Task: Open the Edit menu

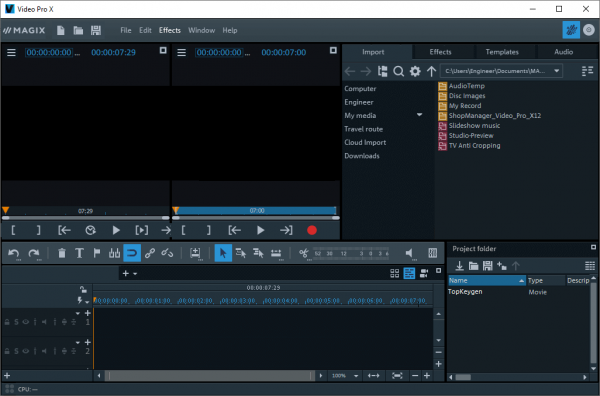Action: coord(145,30)
